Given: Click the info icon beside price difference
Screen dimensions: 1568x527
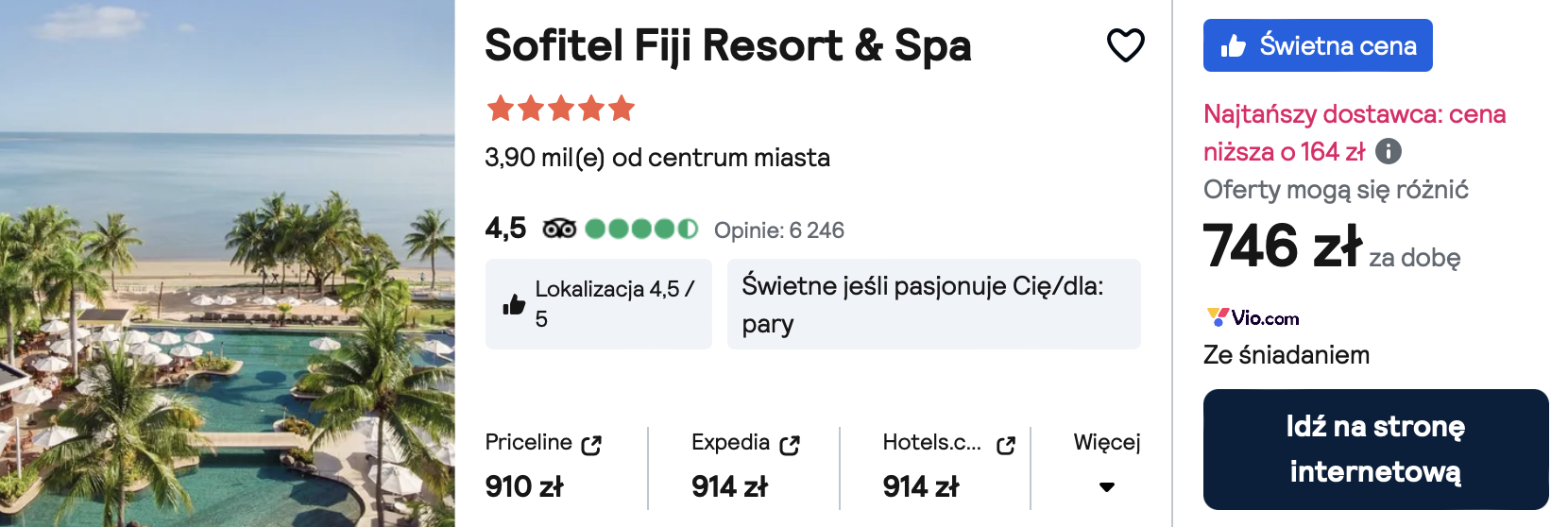Looking at the screenshot, I should 1389,151.
